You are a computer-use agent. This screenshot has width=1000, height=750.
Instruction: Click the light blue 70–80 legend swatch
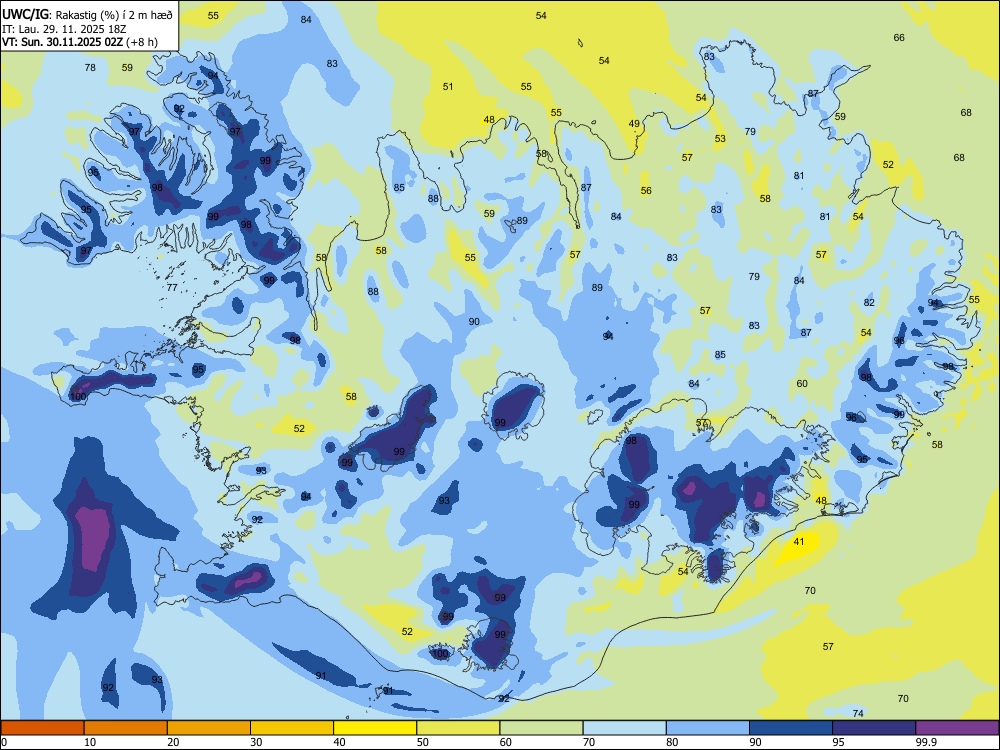tap(624, 728)
